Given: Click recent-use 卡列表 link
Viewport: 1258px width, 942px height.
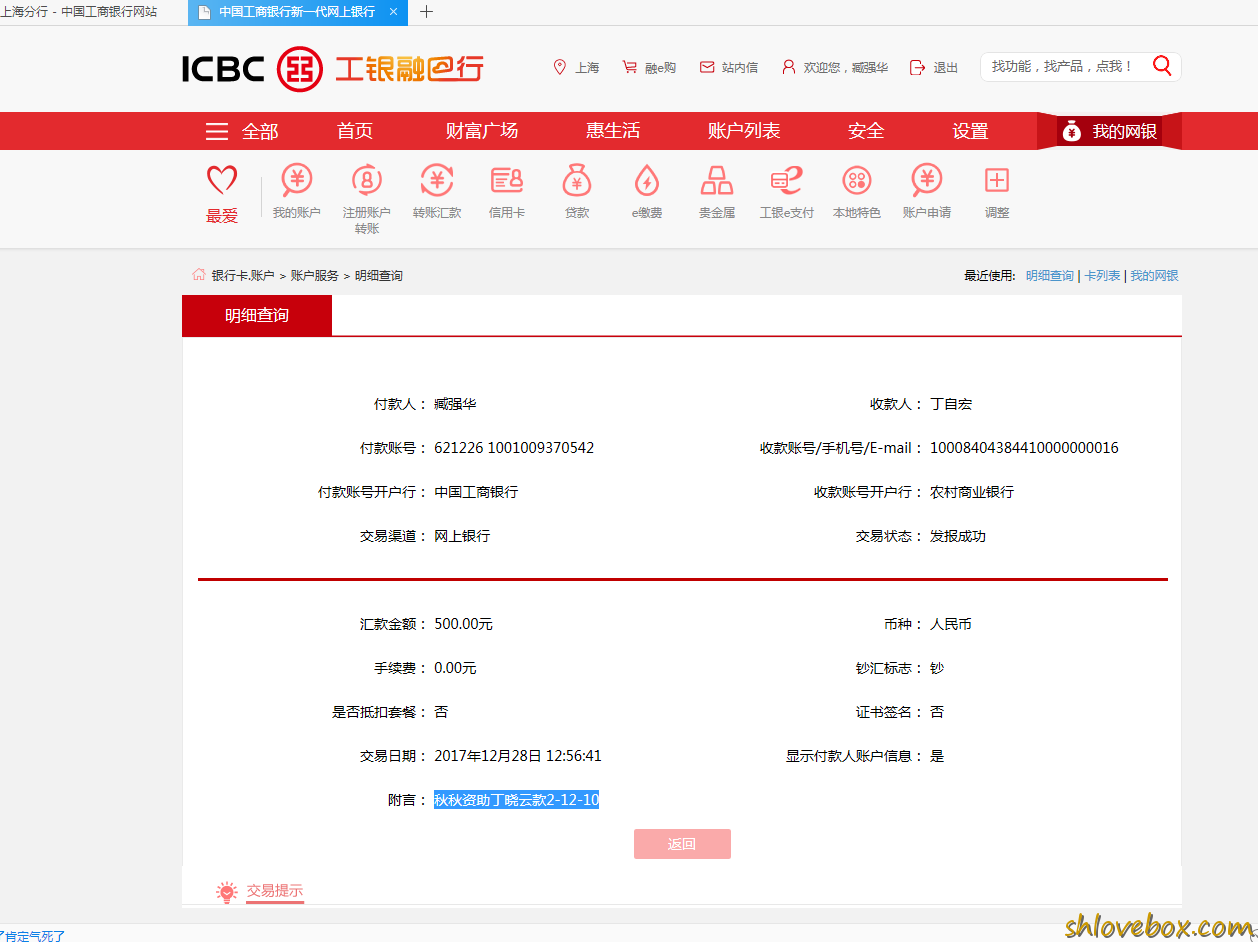Looking at the screenshot, I should [1103, 276].
